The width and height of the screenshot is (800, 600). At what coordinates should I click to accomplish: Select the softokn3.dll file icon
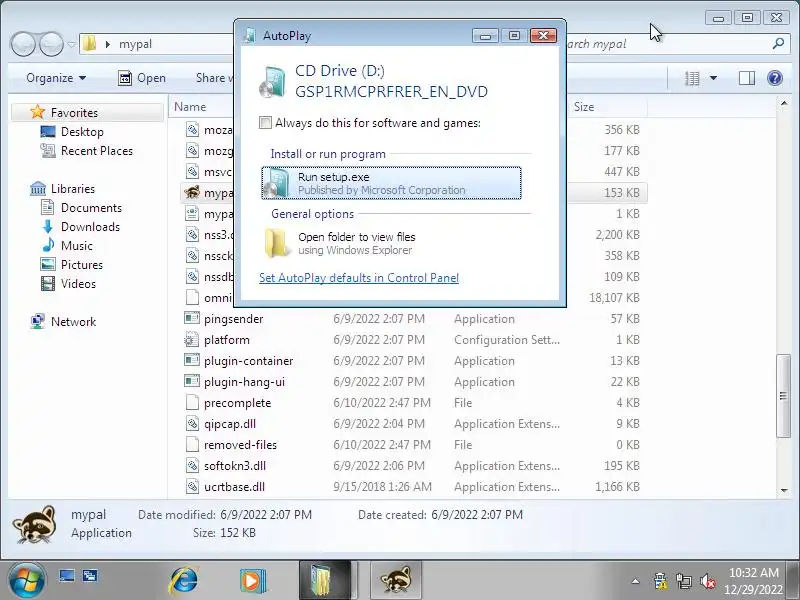point(192,465)
